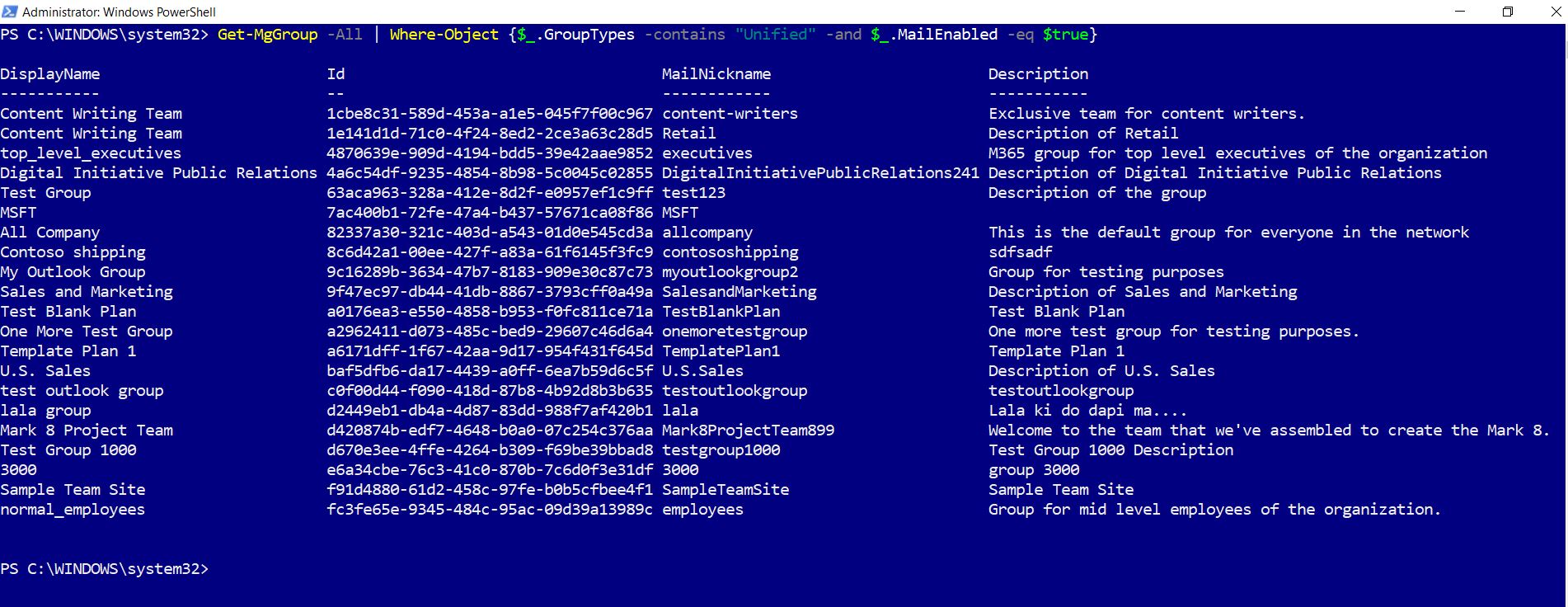1568x607 pixels.
Task: Select the DisplayName column header
Action: click(x=50, y=73)
